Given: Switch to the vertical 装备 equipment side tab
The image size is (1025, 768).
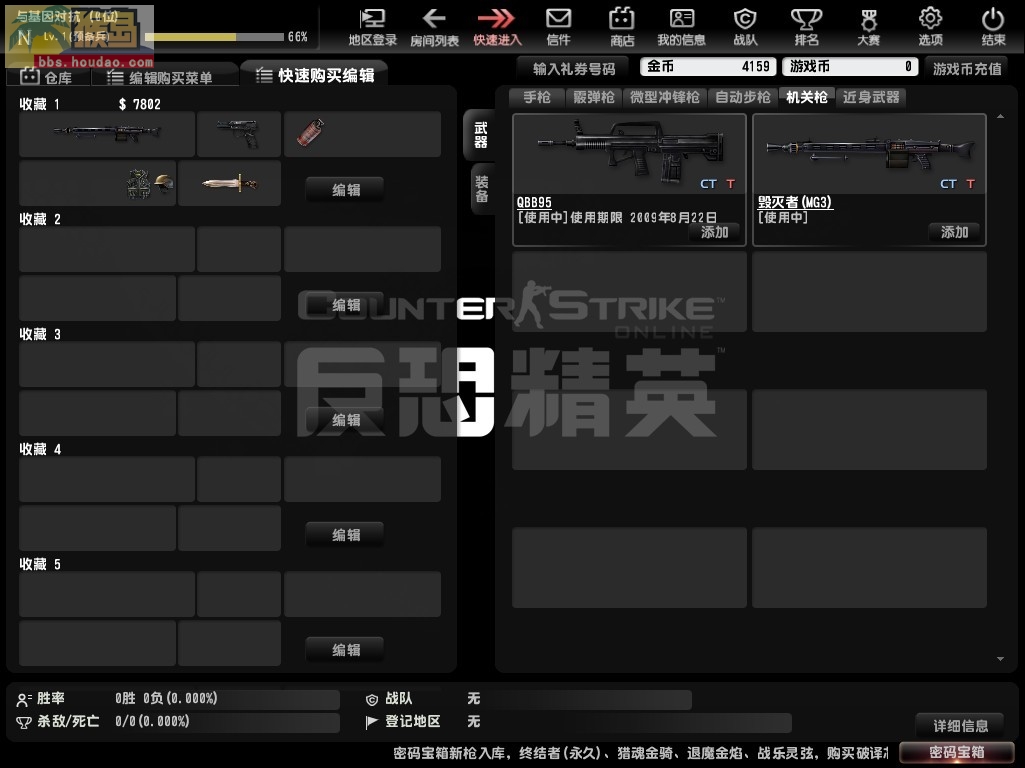Looking at the screenshot, I should pos(482,189).
